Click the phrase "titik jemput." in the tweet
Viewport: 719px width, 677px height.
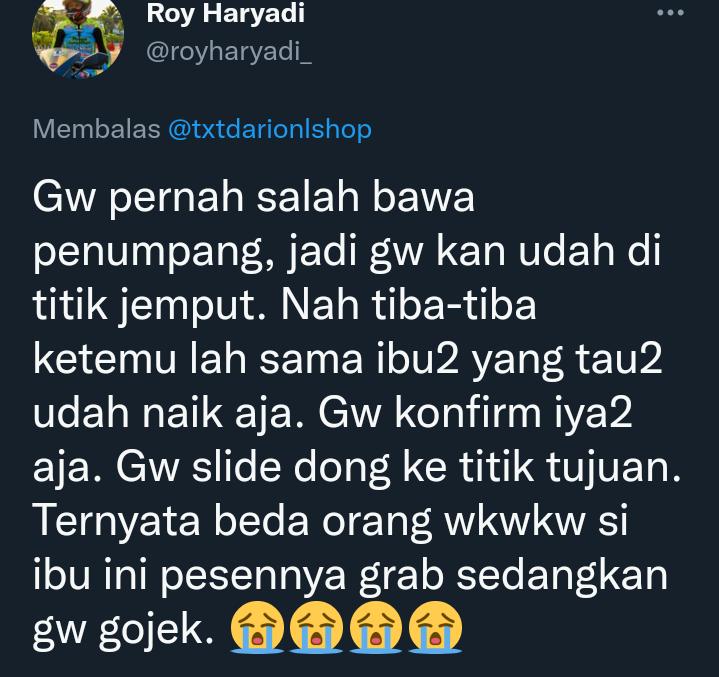148,306
